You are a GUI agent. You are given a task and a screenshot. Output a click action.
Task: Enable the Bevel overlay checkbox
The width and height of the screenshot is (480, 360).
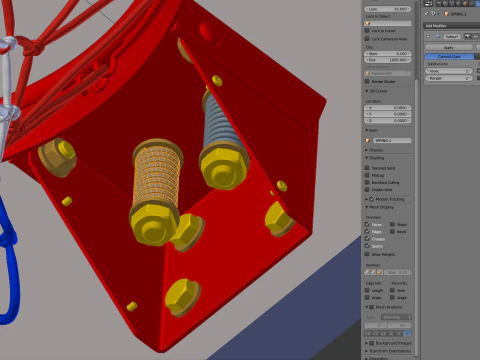393,232
